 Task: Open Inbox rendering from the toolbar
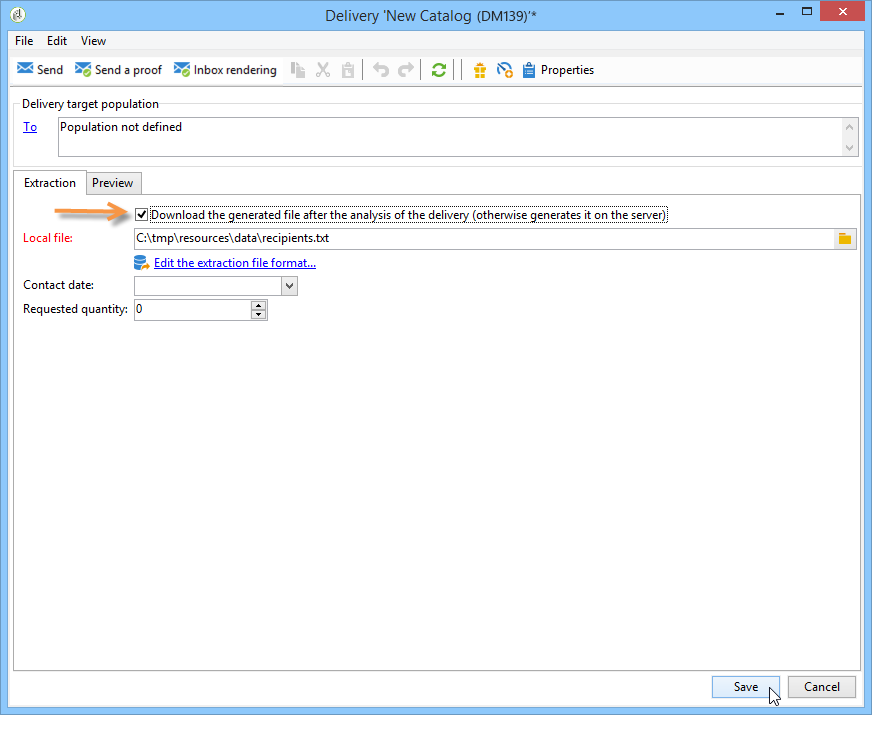[x=225, y=70]
